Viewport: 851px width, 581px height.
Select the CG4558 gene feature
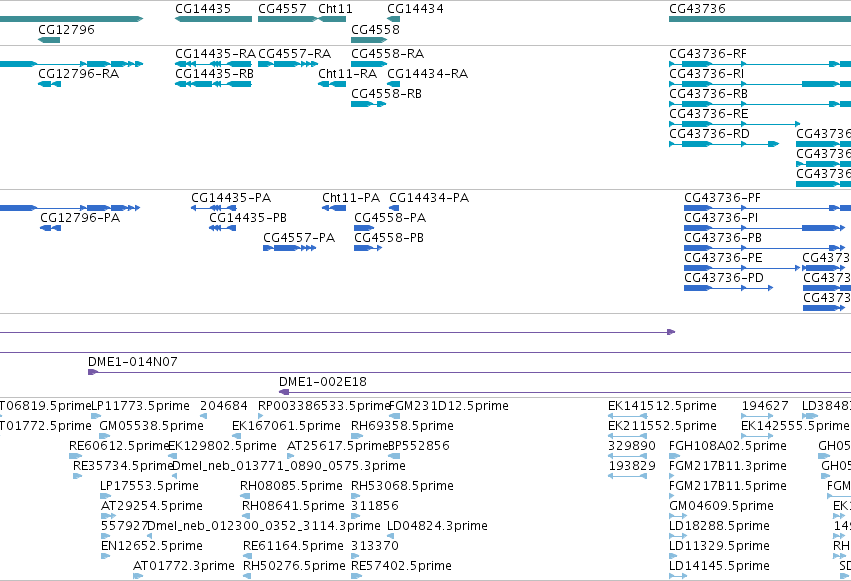[369, 40]
